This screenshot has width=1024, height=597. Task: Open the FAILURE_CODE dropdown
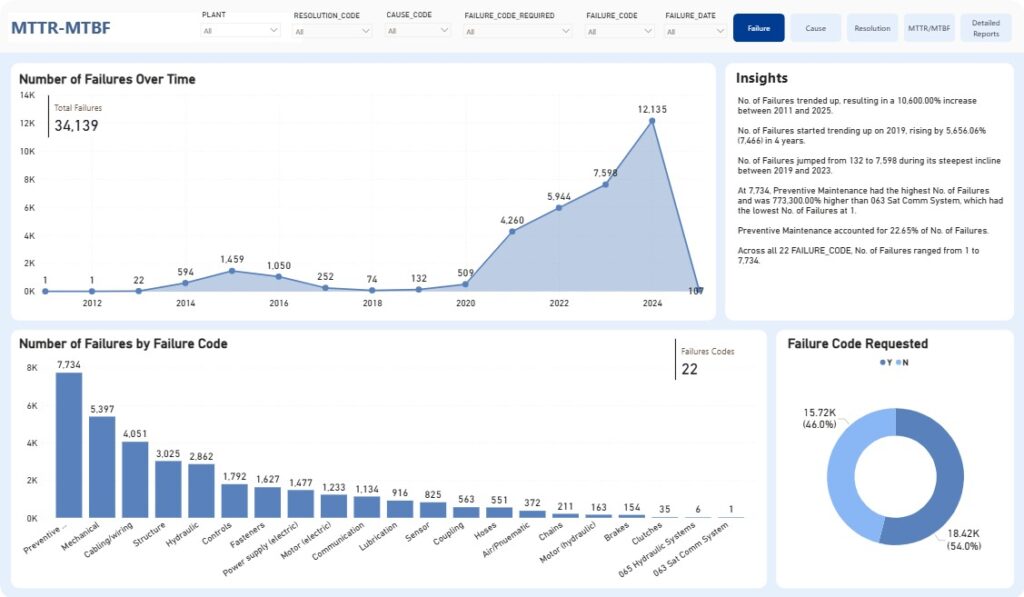click(620, 31)
